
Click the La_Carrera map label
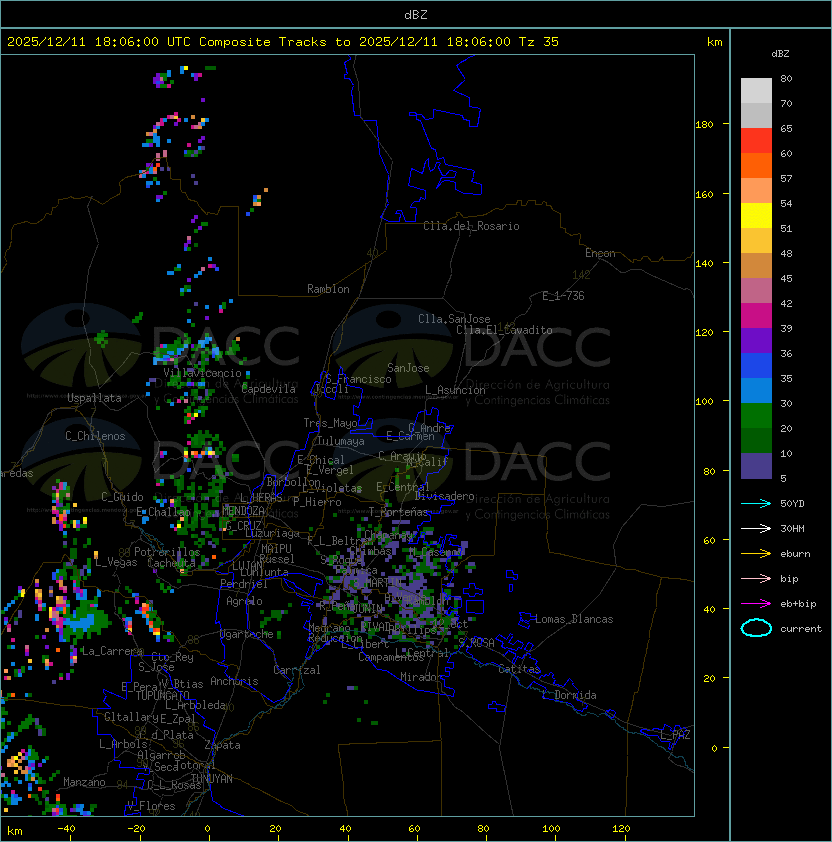coord(112,651)
